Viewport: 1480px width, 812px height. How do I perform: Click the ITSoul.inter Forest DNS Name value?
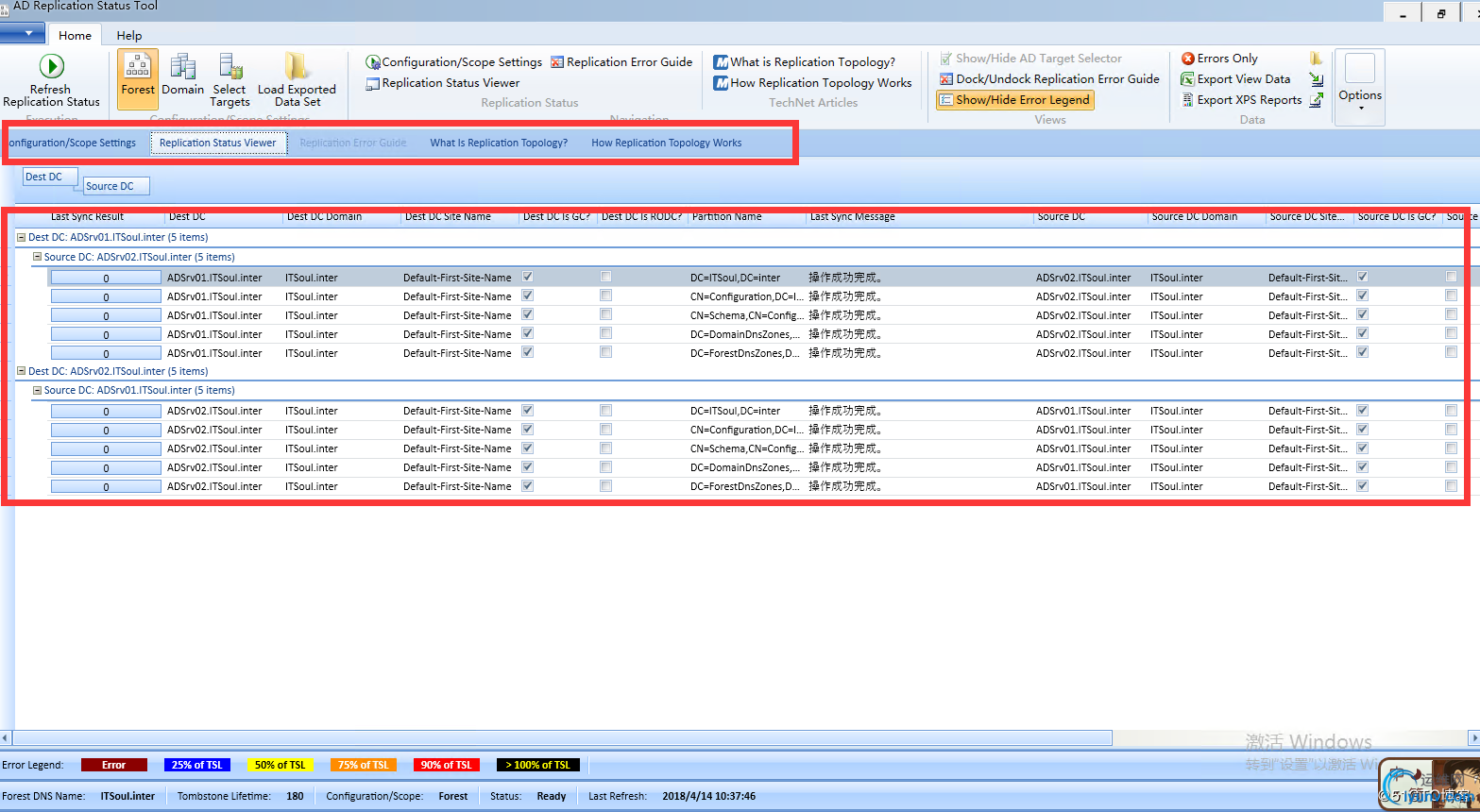tap(128, 796)
